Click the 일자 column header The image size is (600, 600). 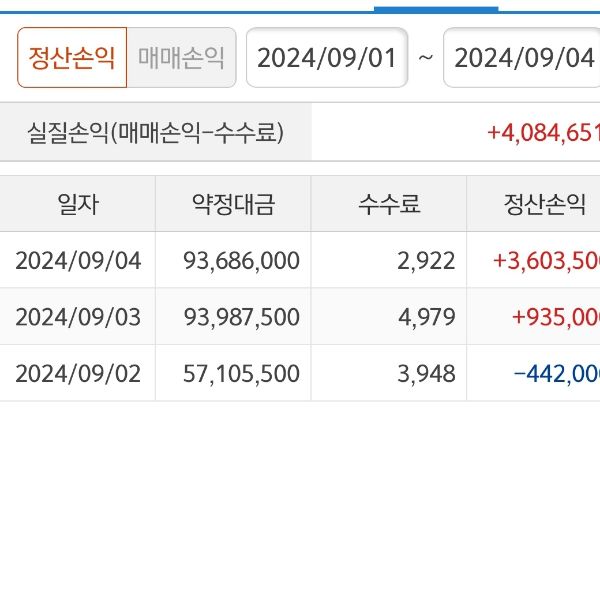(x=78, y=205)
